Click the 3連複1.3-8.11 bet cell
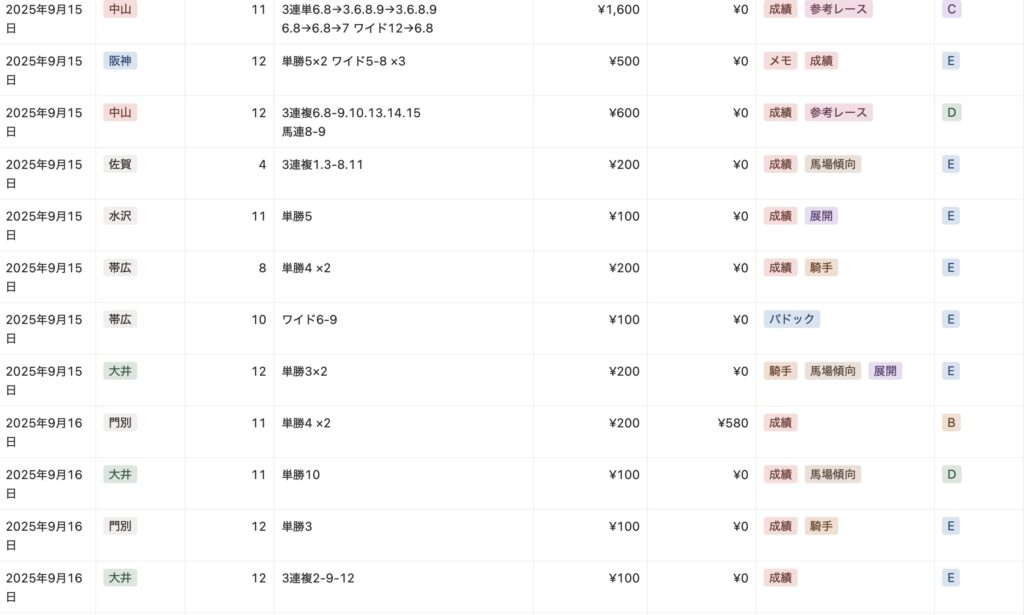This screenshot has width=1024, height=615. tap(322, 164)
